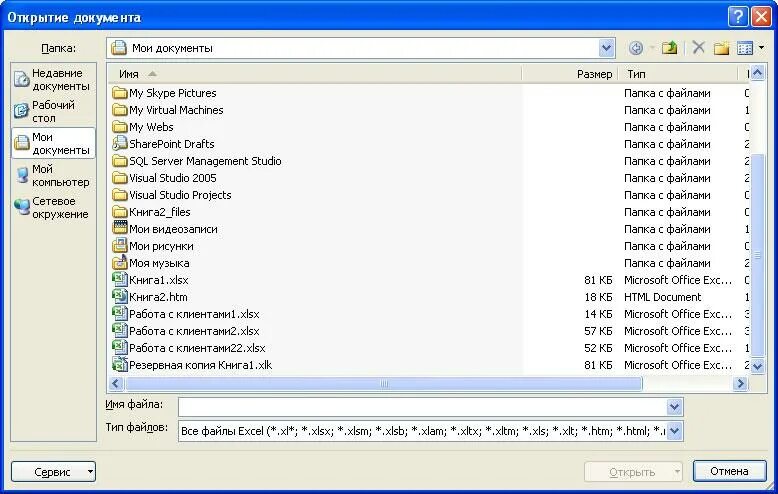Screen dimensions: 778x494
Task: Open Сетевое окружение in places bar
Action: click(x=54, y=207)
